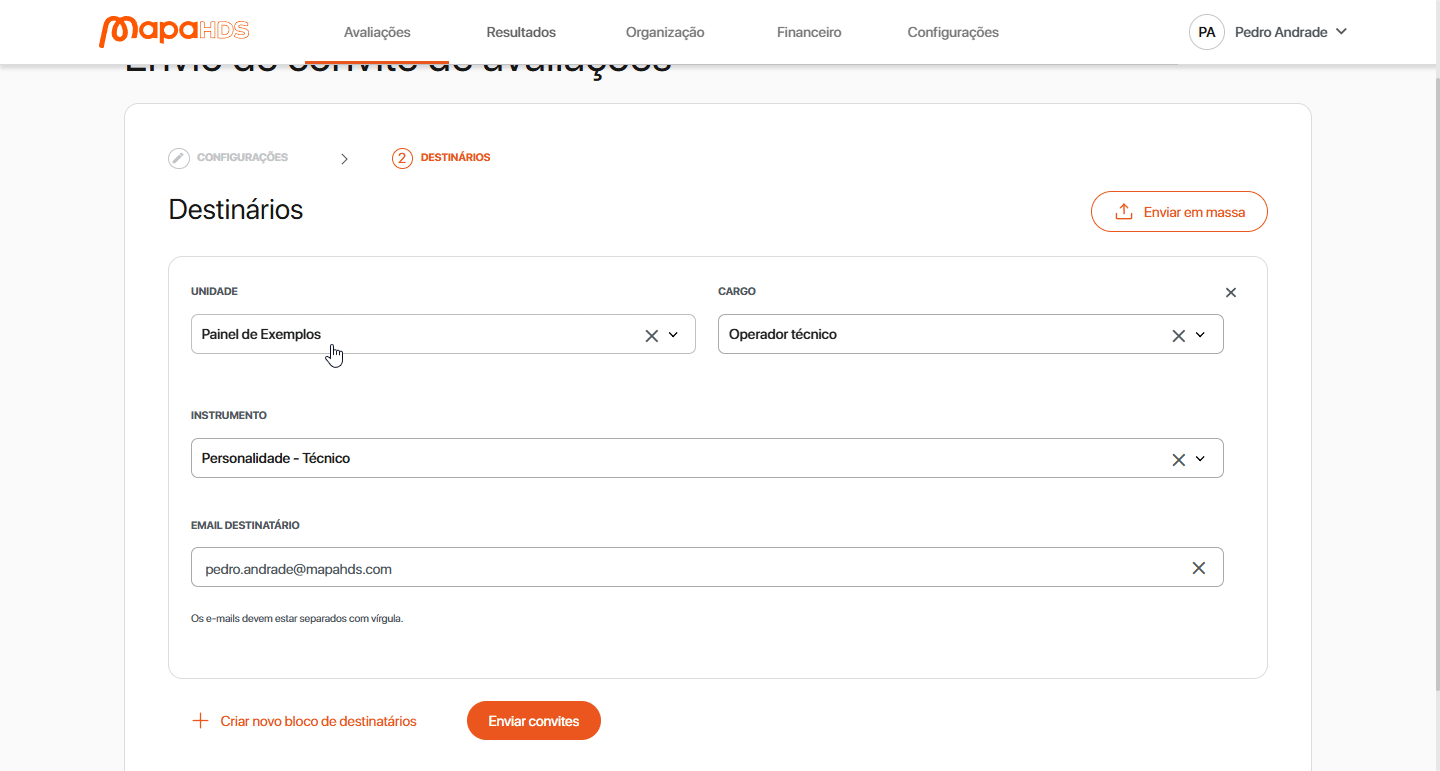The width and height of the screenshot is (1440, 771).
Task: Click the PA user avatar
Action: 1207,32
